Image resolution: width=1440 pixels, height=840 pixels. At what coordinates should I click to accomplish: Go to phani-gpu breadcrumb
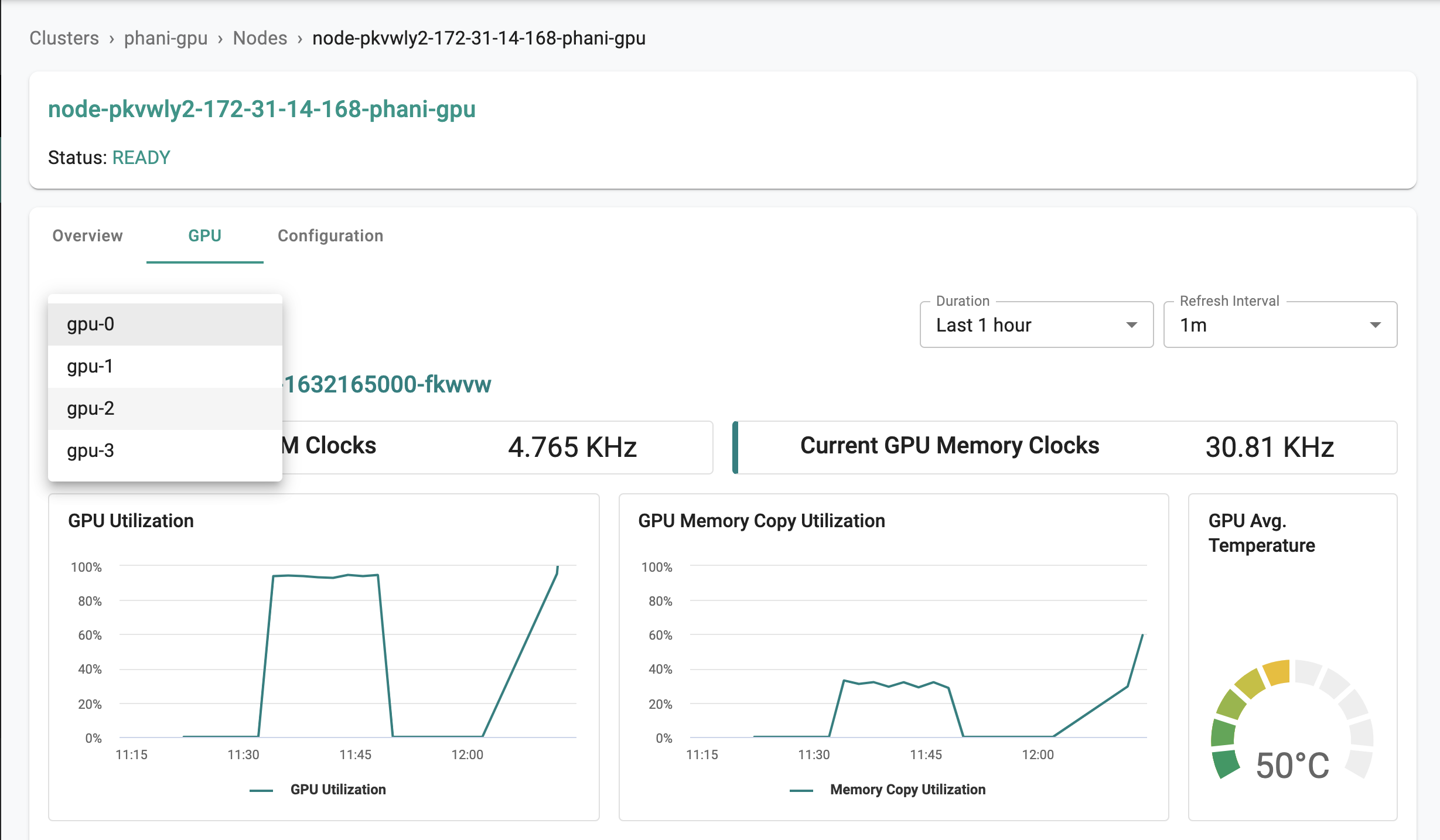coord(166,38)
